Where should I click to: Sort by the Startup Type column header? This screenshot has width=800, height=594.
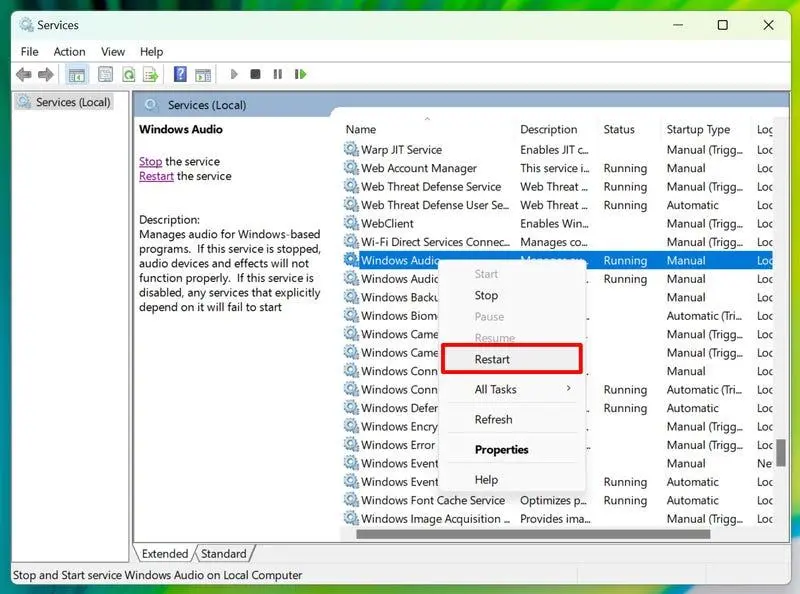698,130
